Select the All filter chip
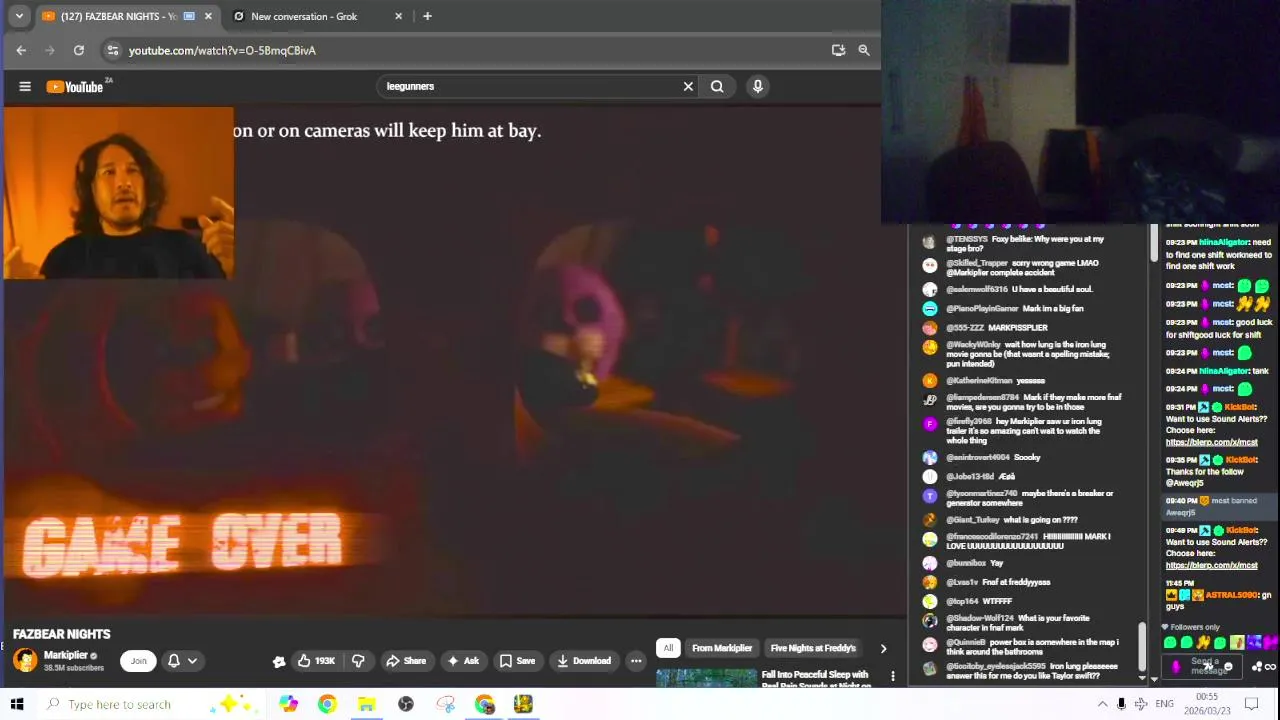This screenshot has width=1280, height=720. 668,648
